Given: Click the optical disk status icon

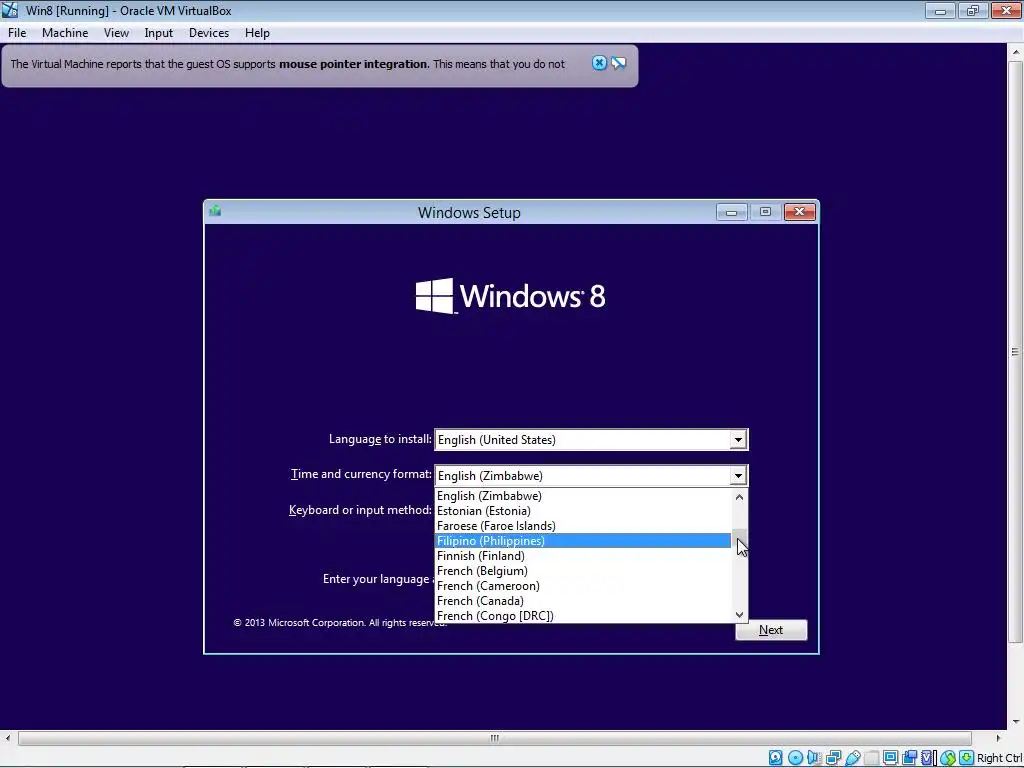Looking at the screenshot, I should 795,758.
